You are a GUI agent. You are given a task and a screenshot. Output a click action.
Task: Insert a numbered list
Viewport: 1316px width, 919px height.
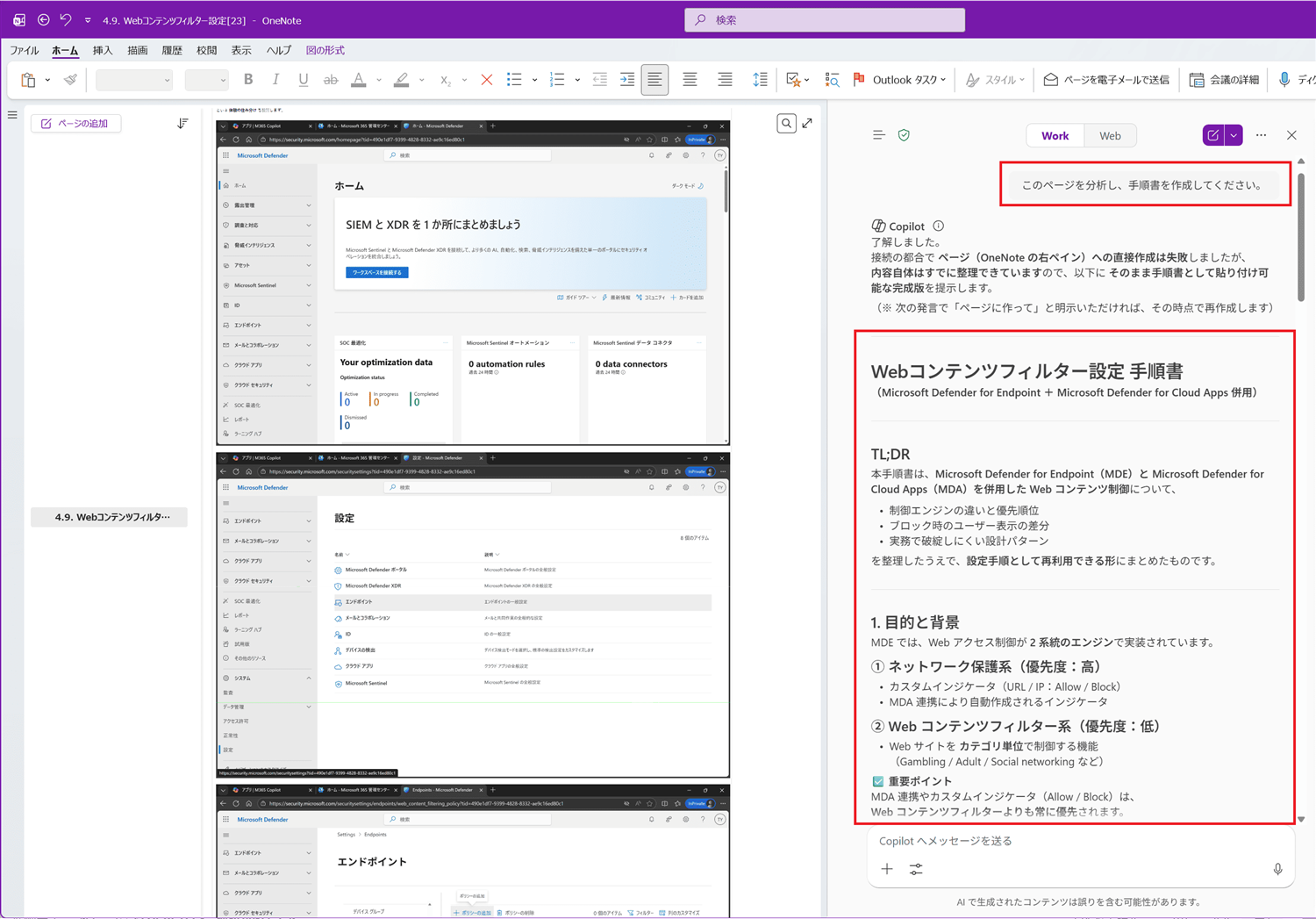tap(557, 80)
